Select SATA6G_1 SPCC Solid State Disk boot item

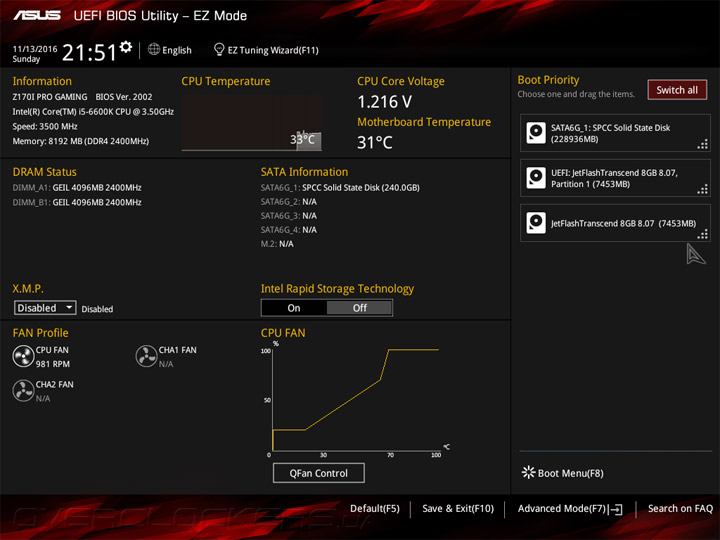coord(615,133)
